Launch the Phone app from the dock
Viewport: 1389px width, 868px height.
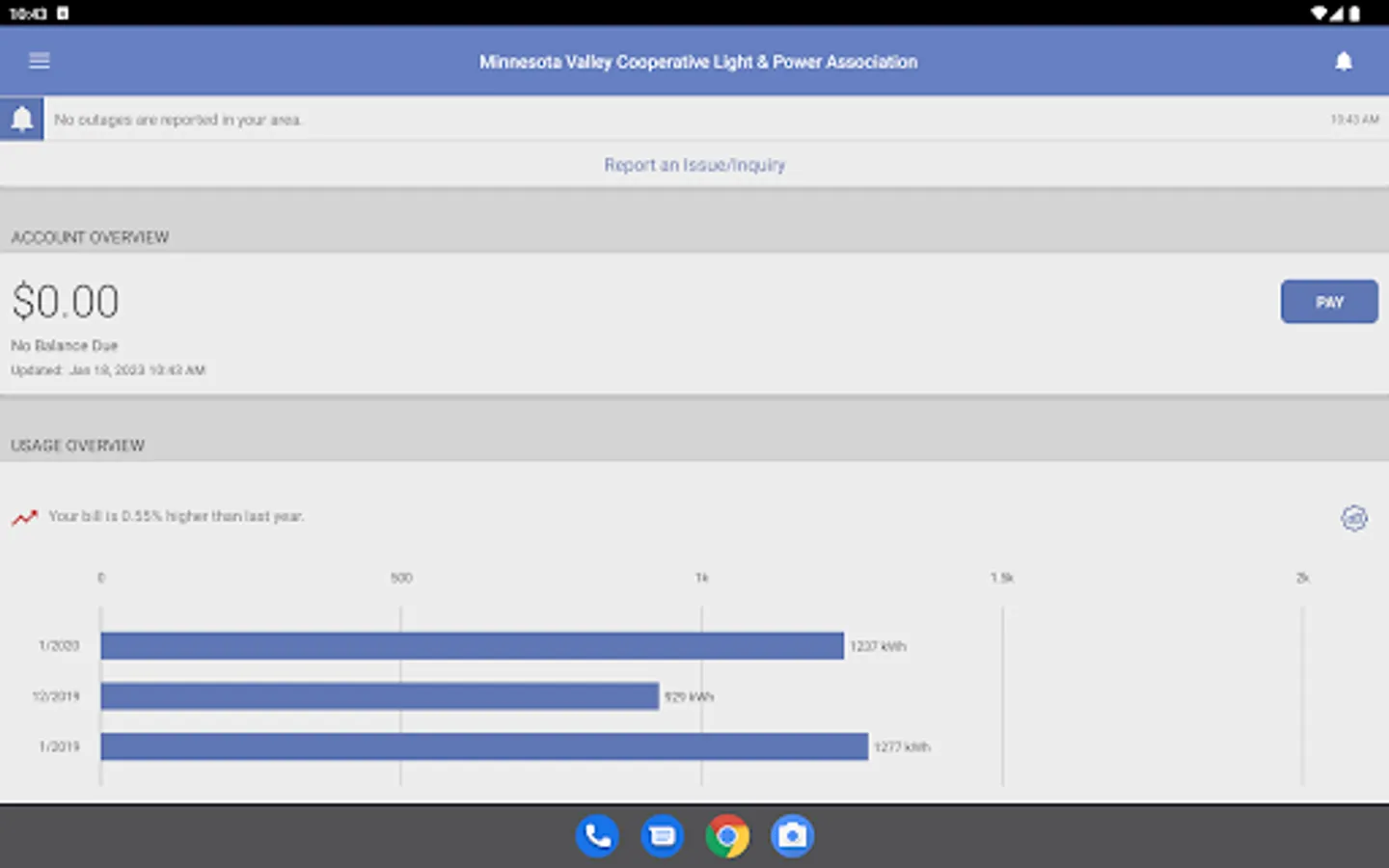point(597,836)
